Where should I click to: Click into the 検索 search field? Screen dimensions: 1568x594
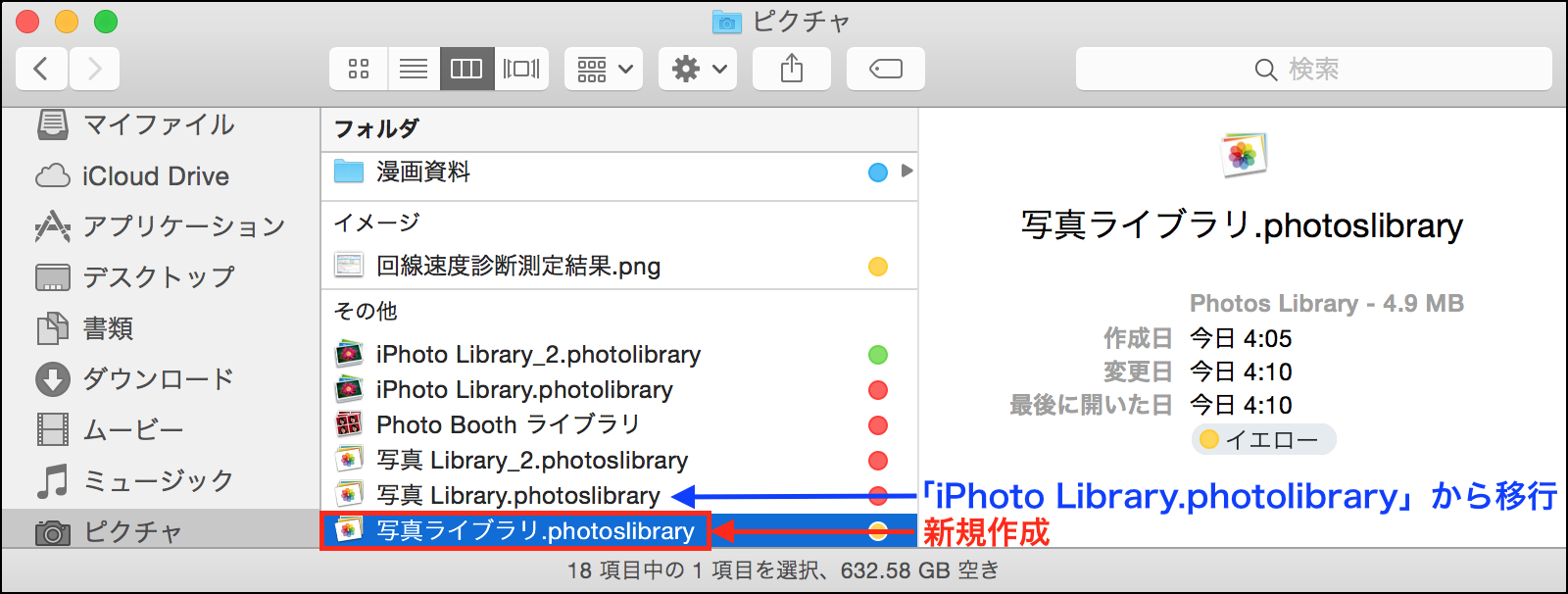1313,69
